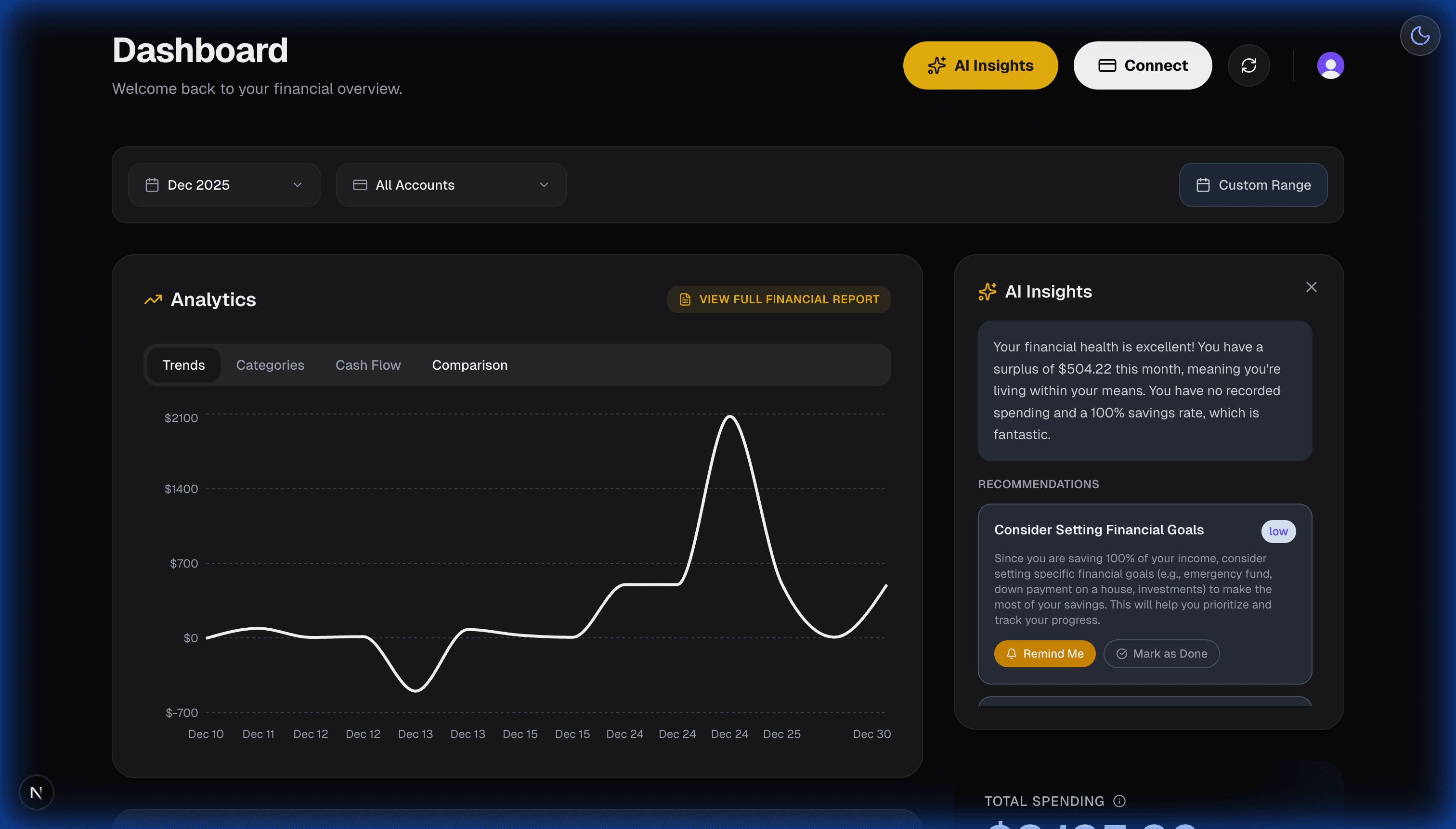Open the Custom Range date picker
Viewport: 1456px width, 829px height.
[x=1253, y=184]
